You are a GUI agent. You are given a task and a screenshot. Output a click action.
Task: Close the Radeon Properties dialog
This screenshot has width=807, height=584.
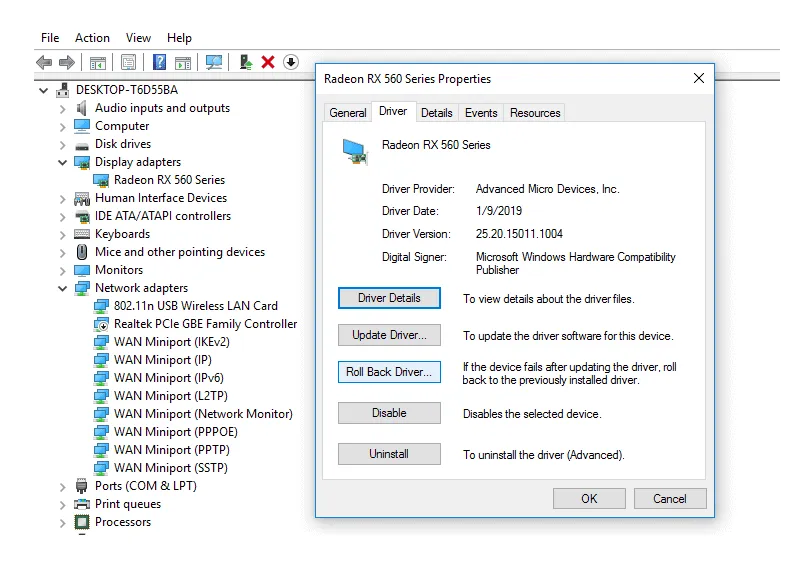pyautogui.click(x=698, y=78)
